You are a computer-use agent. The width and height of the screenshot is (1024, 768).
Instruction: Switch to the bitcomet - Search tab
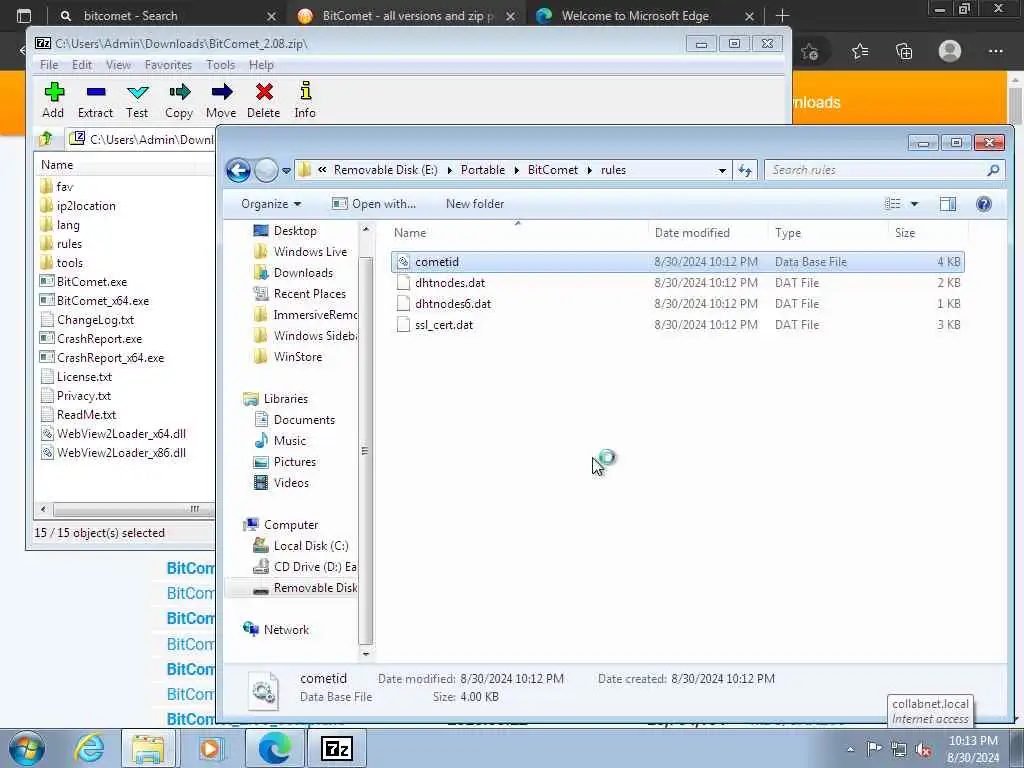167,16
